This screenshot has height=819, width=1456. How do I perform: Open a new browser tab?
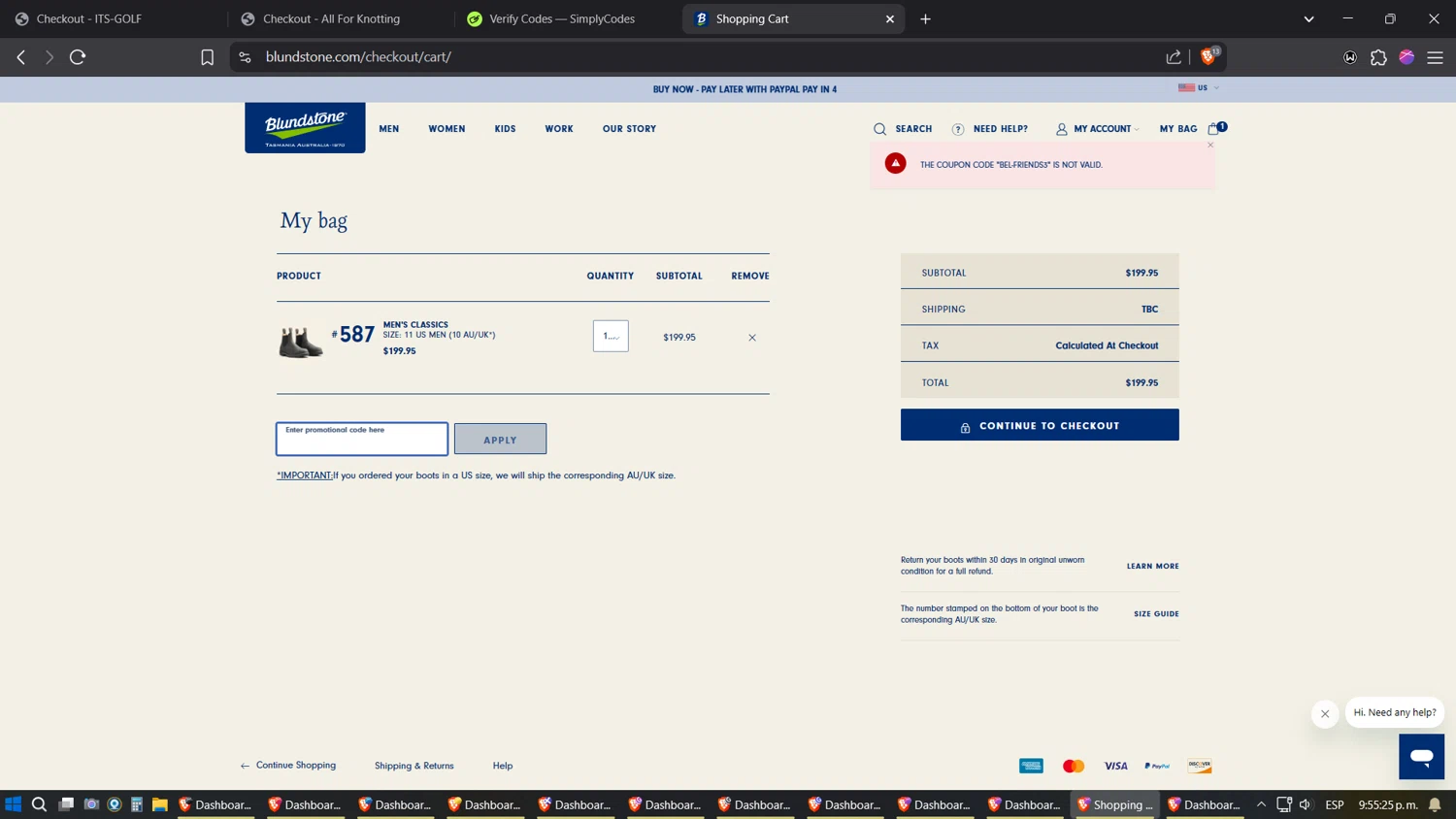tap(925, 18)
